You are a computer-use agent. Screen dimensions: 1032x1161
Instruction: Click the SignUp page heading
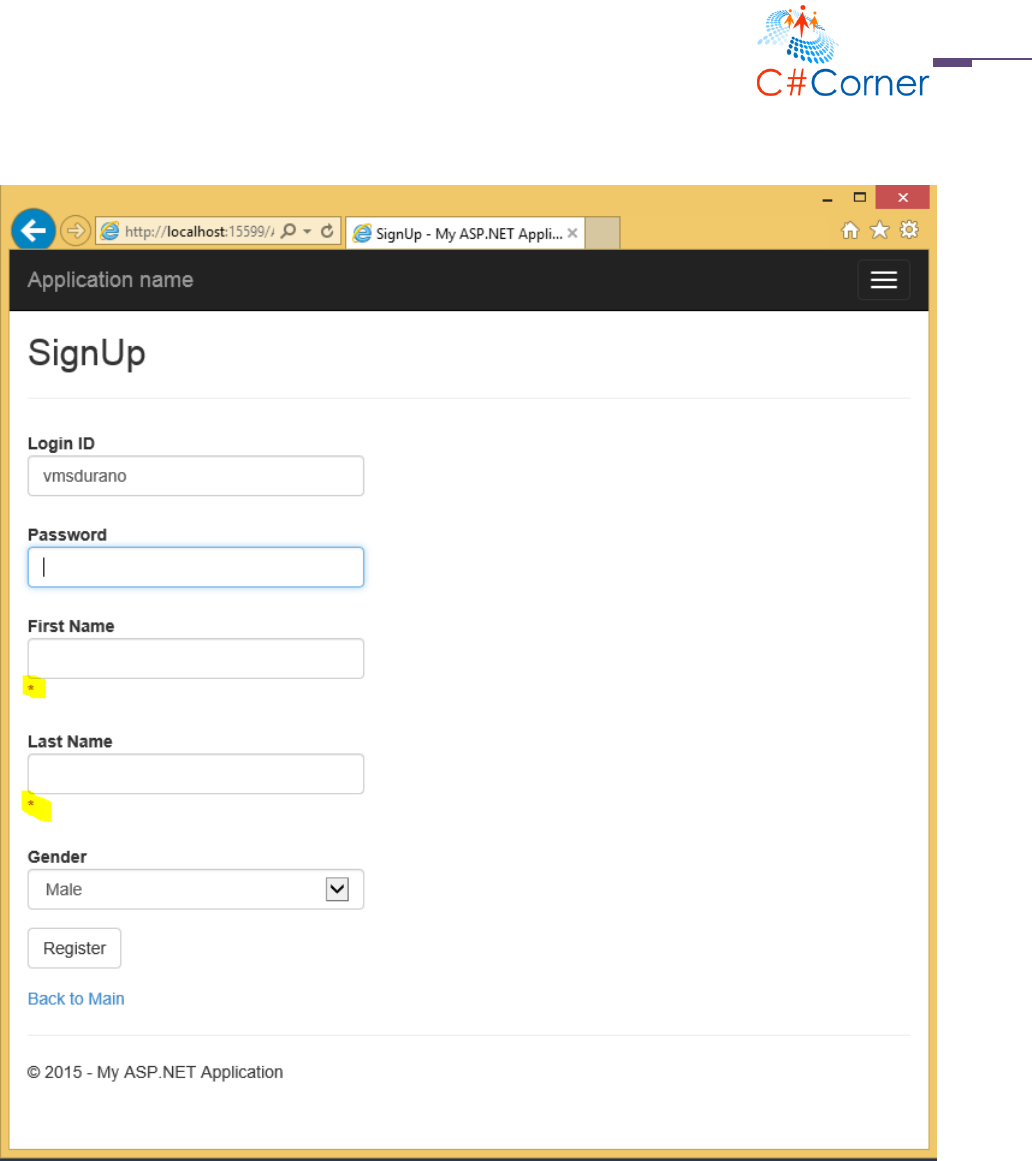click(x=87, y=353)
